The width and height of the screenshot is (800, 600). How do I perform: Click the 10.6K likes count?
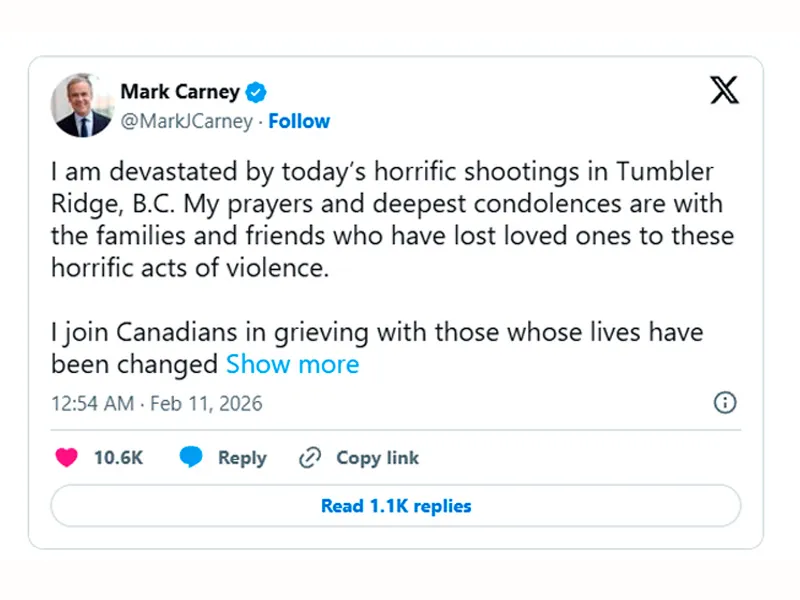[x=118, y=458]
